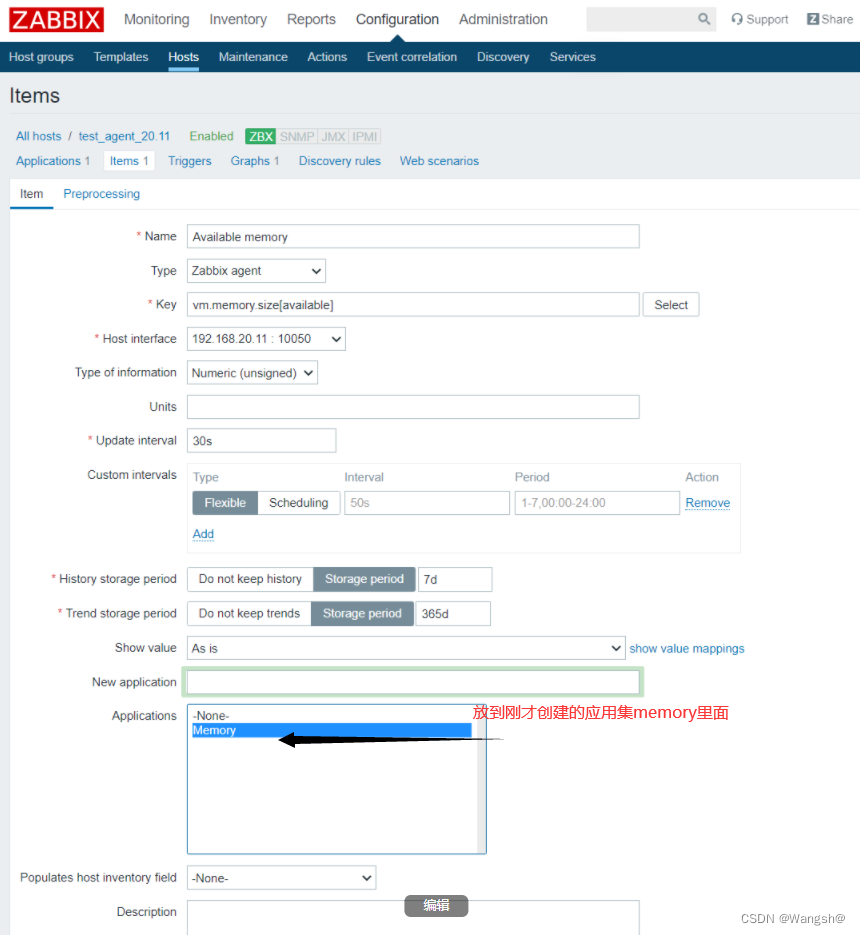Viewport: 860px width, 935px height.
Task: Open Type of information dropdown
Action: tap(252, 373)
